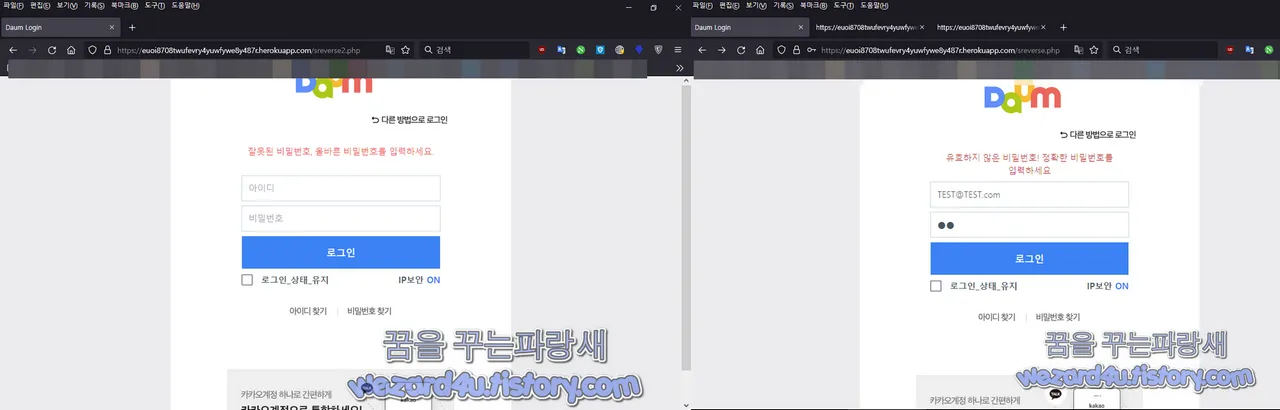Screen dimensions: 1280x410
Task: Open 파일 menu in left window
Action: [12, 6]
